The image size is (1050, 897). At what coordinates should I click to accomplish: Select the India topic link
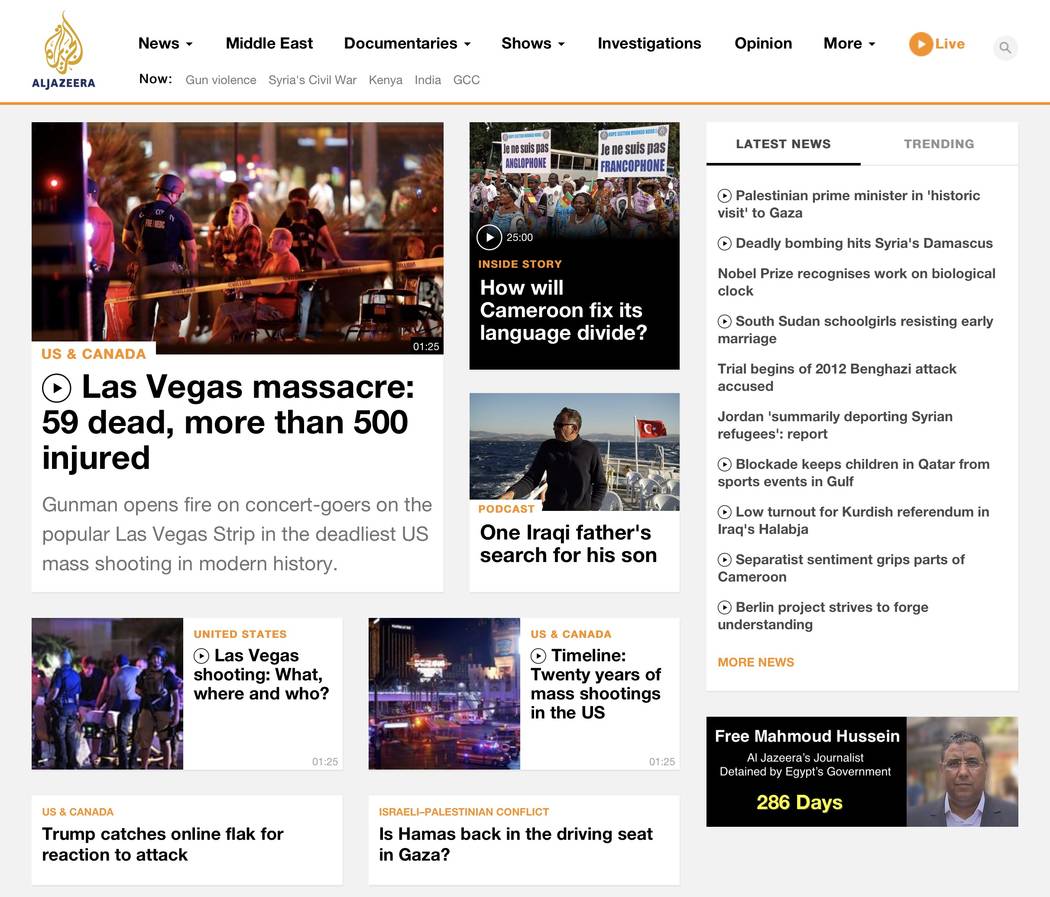[x=428, y=80]
